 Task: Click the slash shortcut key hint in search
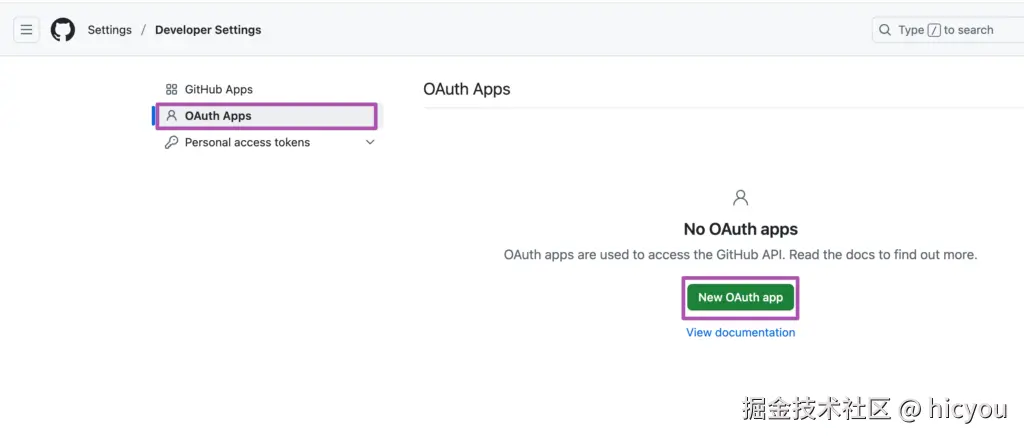934,30
